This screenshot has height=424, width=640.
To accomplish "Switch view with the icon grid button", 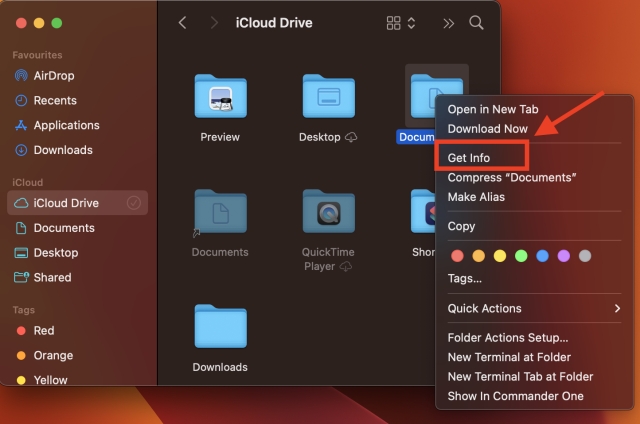I will tap(393, 23).
